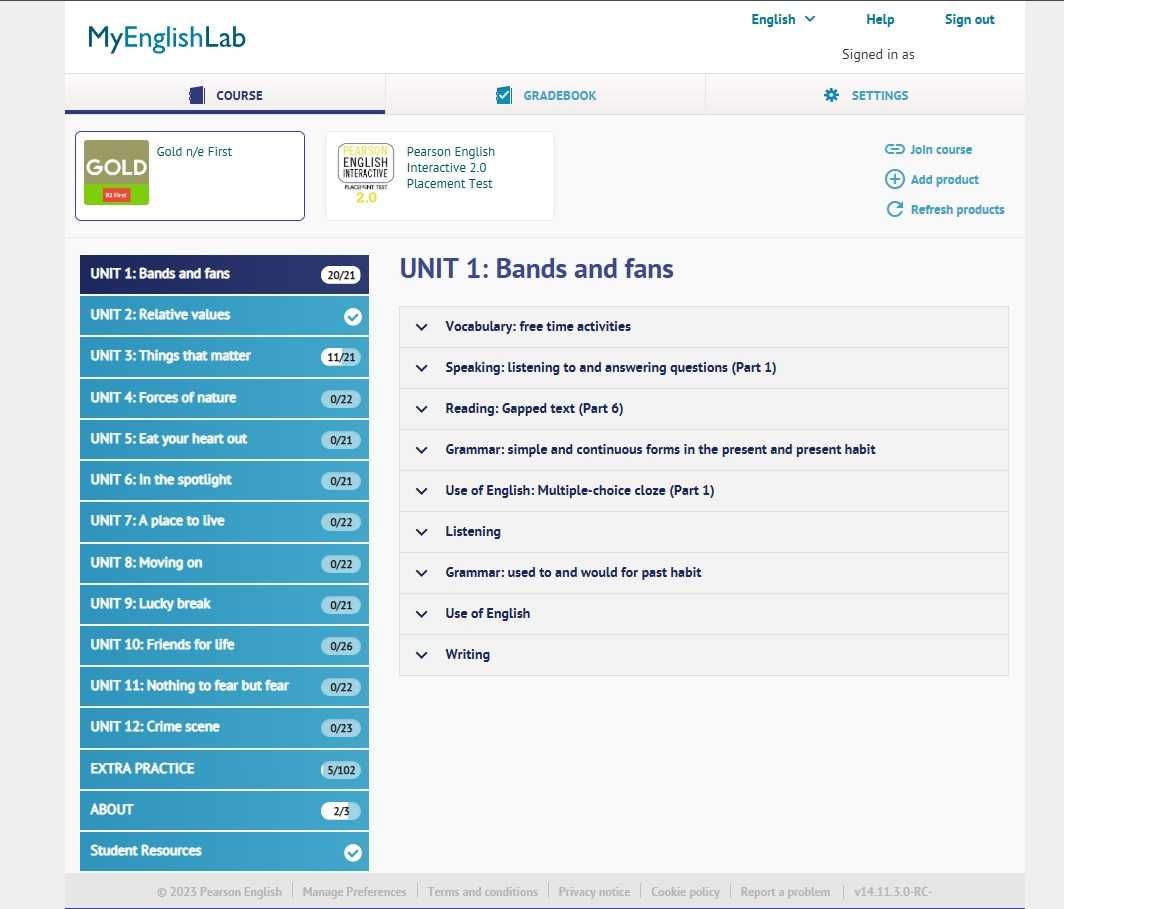Screen dimensions: 1152x909
Task: Expand the plain Use of English section
Action: [x=704, y=614]
